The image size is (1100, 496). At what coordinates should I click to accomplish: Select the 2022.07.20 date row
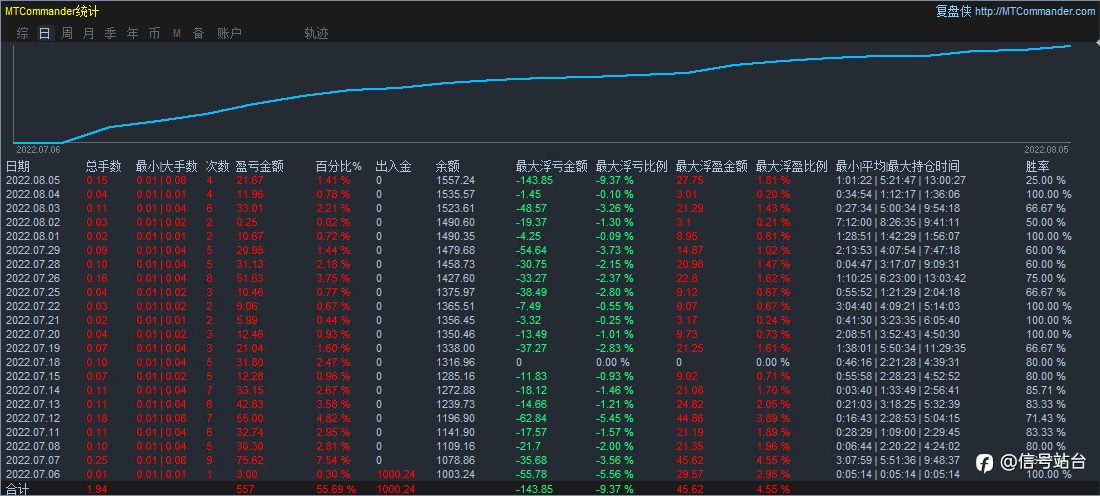tap(550, 334)
